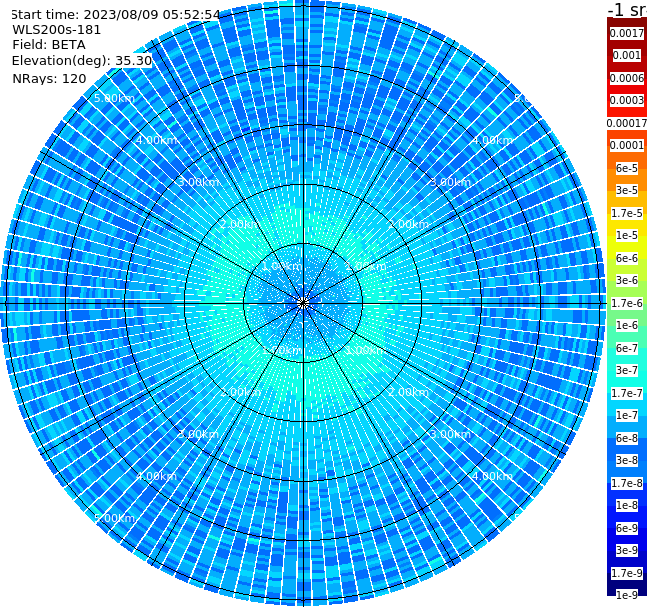Click the 3e-8 color scale value
Viewport: 647px width, 607px height.
pyautogui.click(x=627, y=460)
